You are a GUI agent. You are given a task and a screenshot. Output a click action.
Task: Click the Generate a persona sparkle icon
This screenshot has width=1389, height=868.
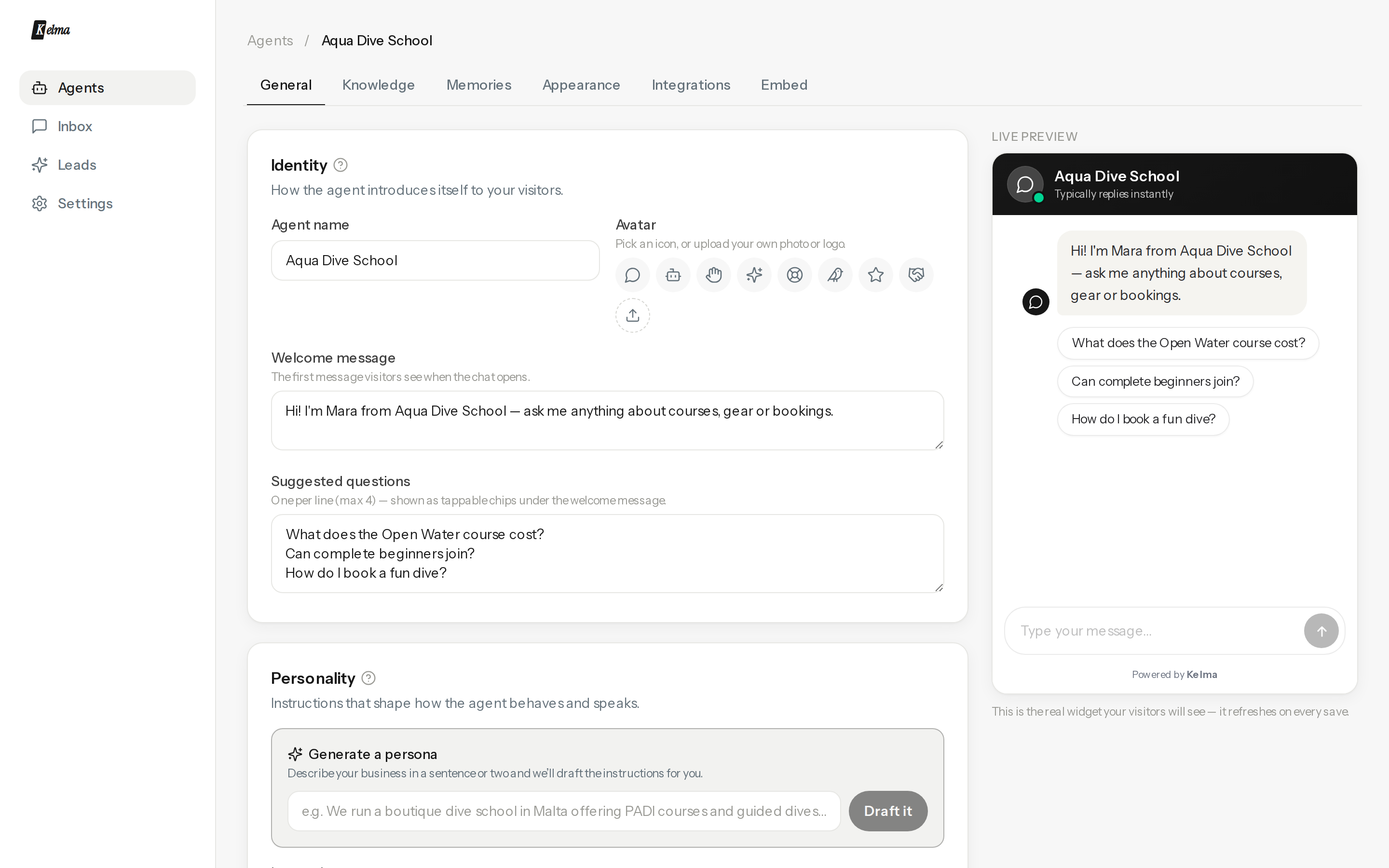click(295, 754)
